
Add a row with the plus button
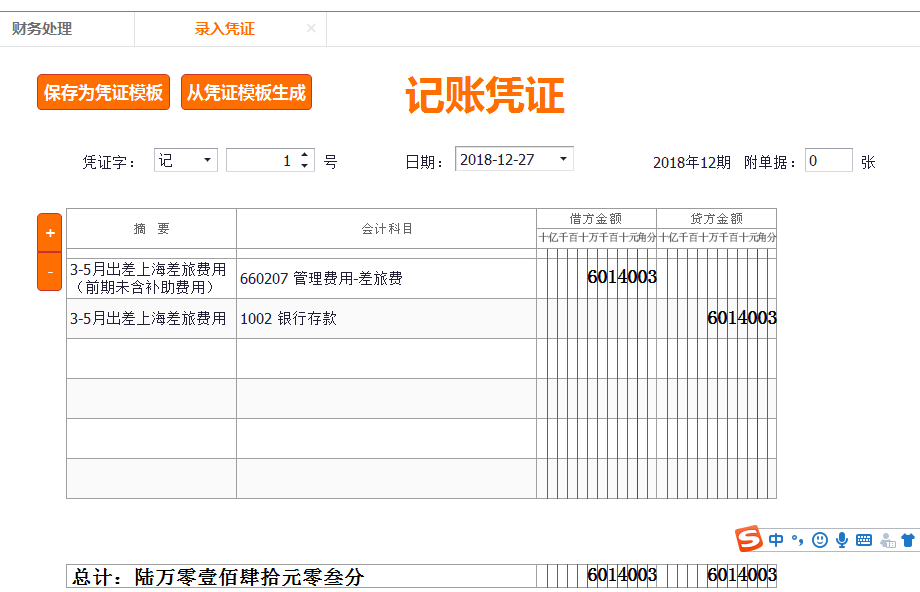tap(50, 232)
